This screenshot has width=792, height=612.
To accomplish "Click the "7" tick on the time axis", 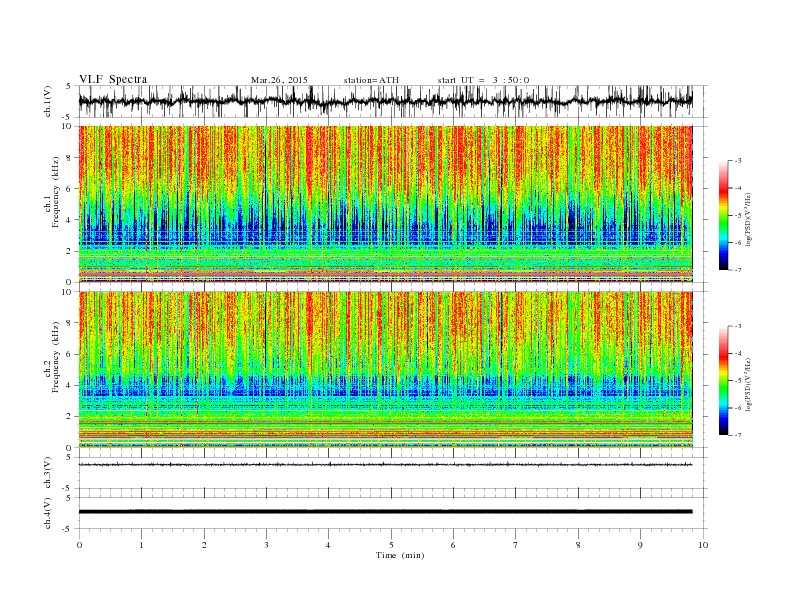I will [516, 545].
